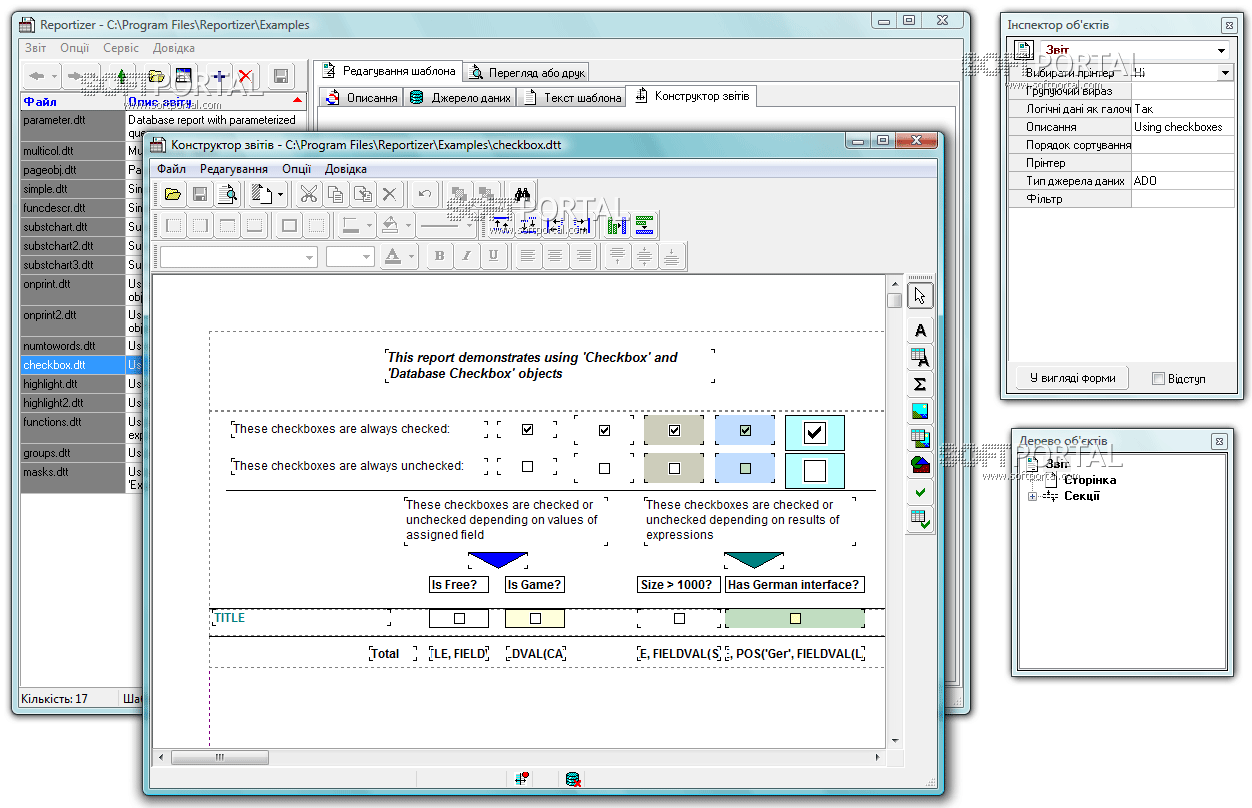Select the Сторінка tree item
This screenshot has width=1252, height=808.
coord(1089,480)
